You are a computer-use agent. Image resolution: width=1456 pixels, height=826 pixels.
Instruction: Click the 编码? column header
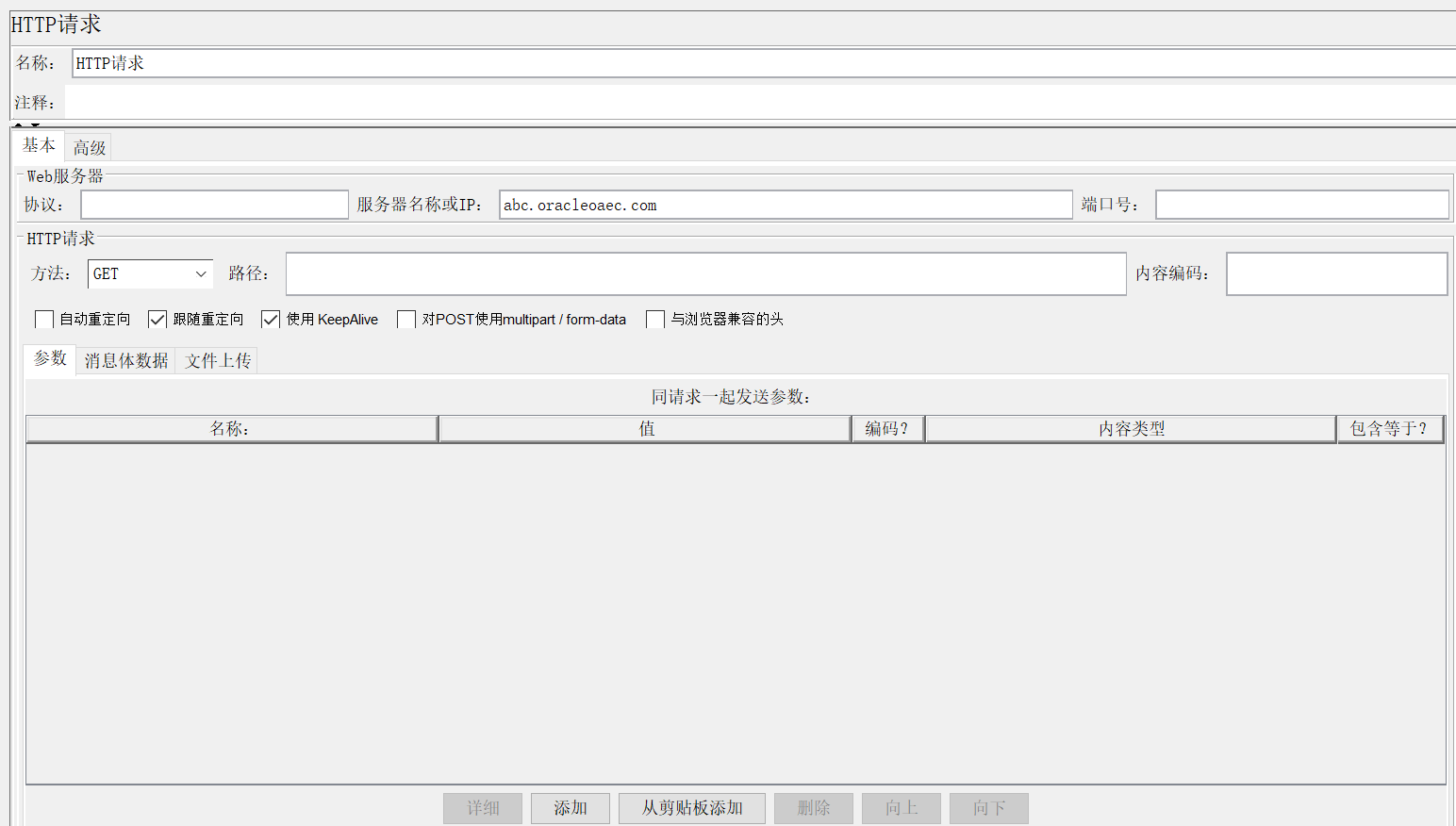tap(887, 429)
